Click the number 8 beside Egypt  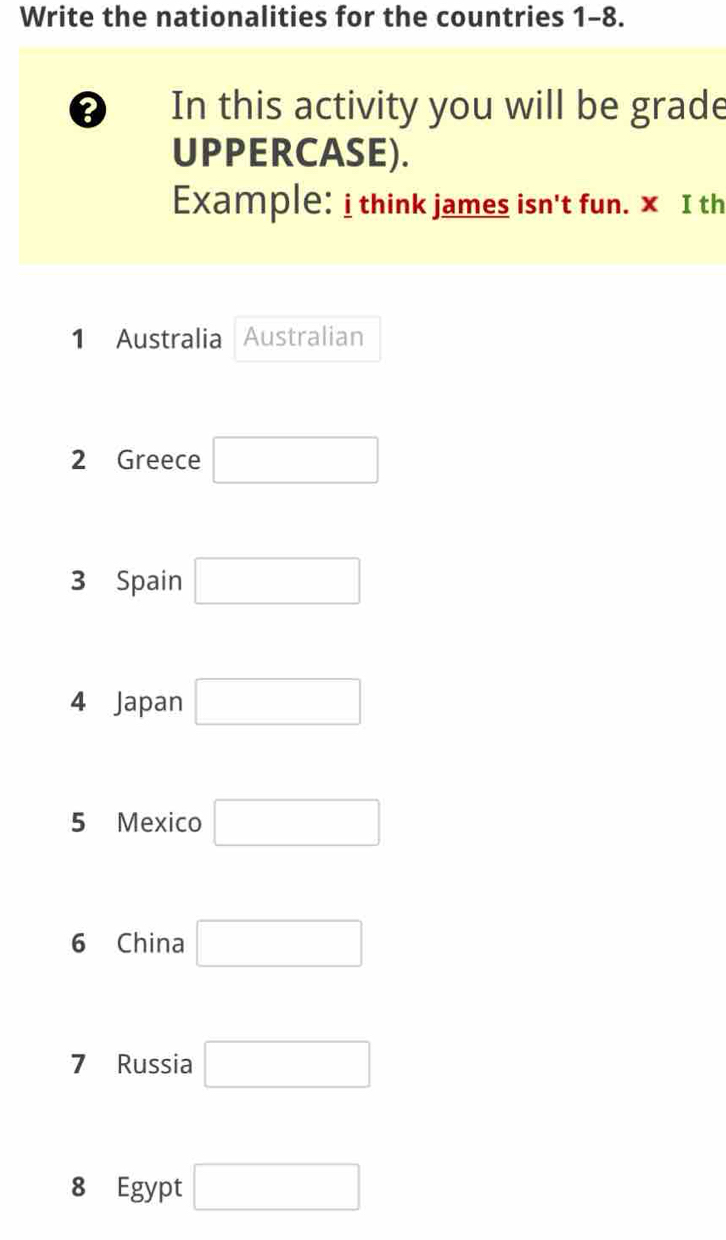coord(77,1186)
